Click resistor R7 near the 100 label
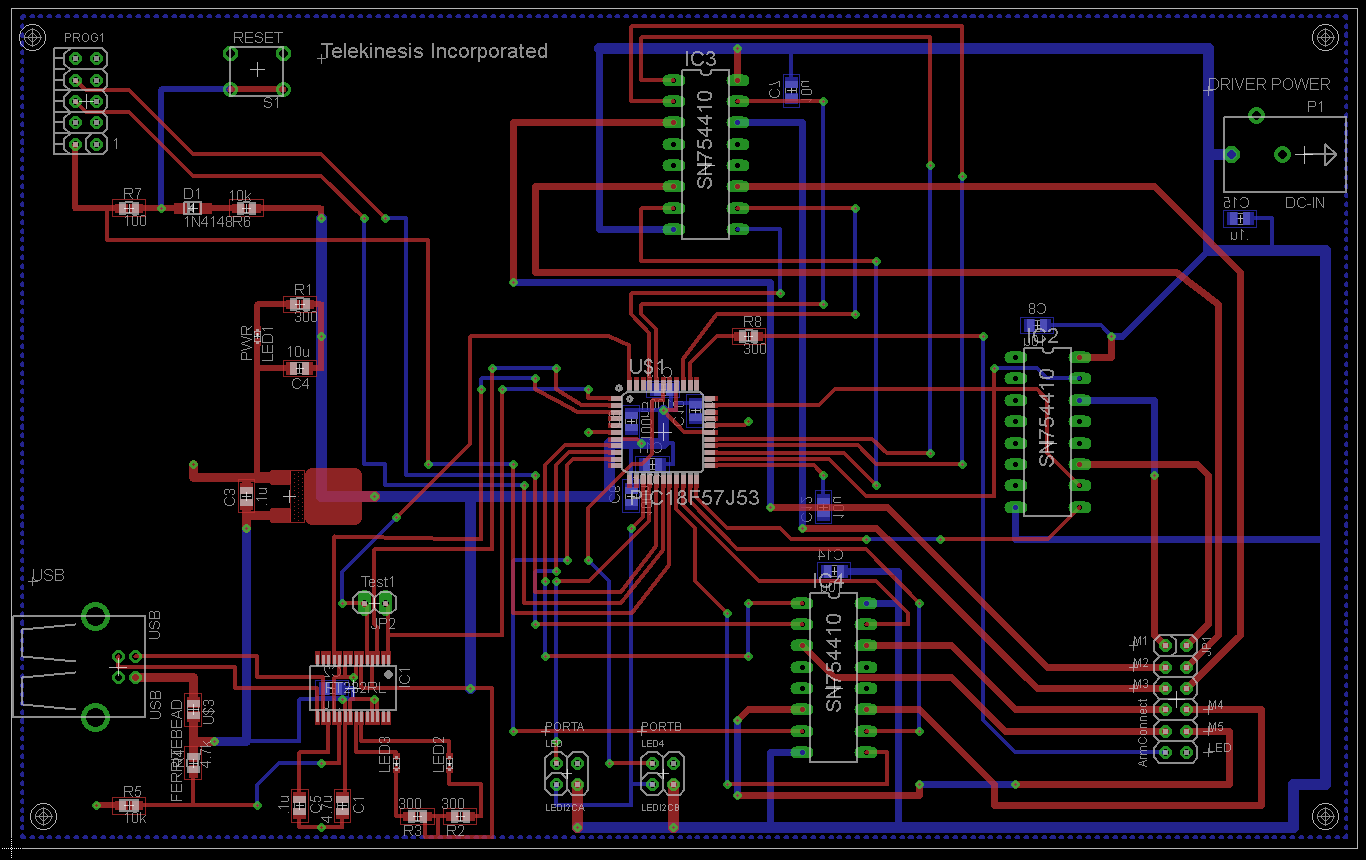The width and height of the screenshot is (1366, 860). click(x=128, y=208)
